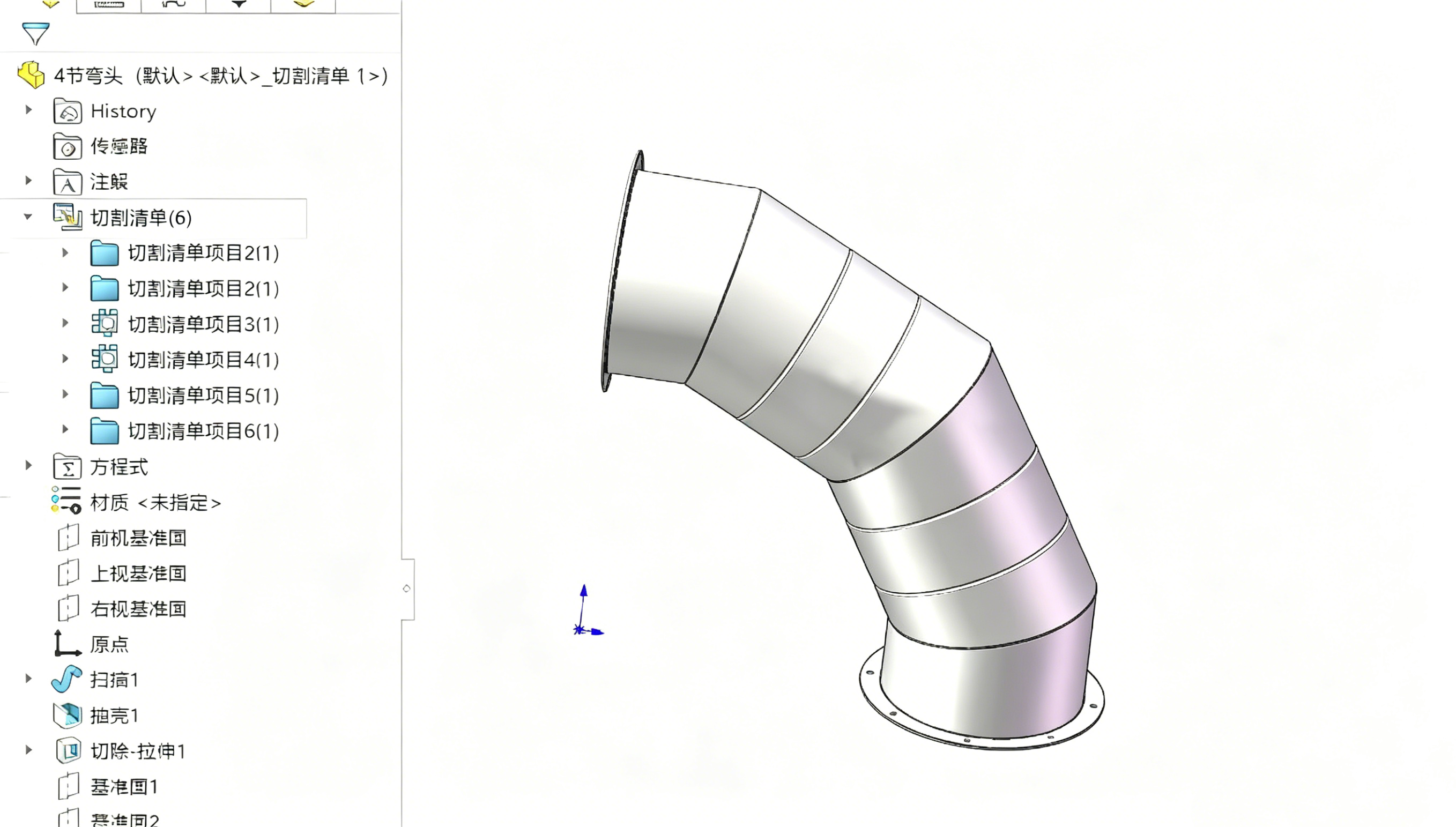Expand the 切除-拉伸1 feature
Screen dimensions: 1456x827
(x=28, y=750)
